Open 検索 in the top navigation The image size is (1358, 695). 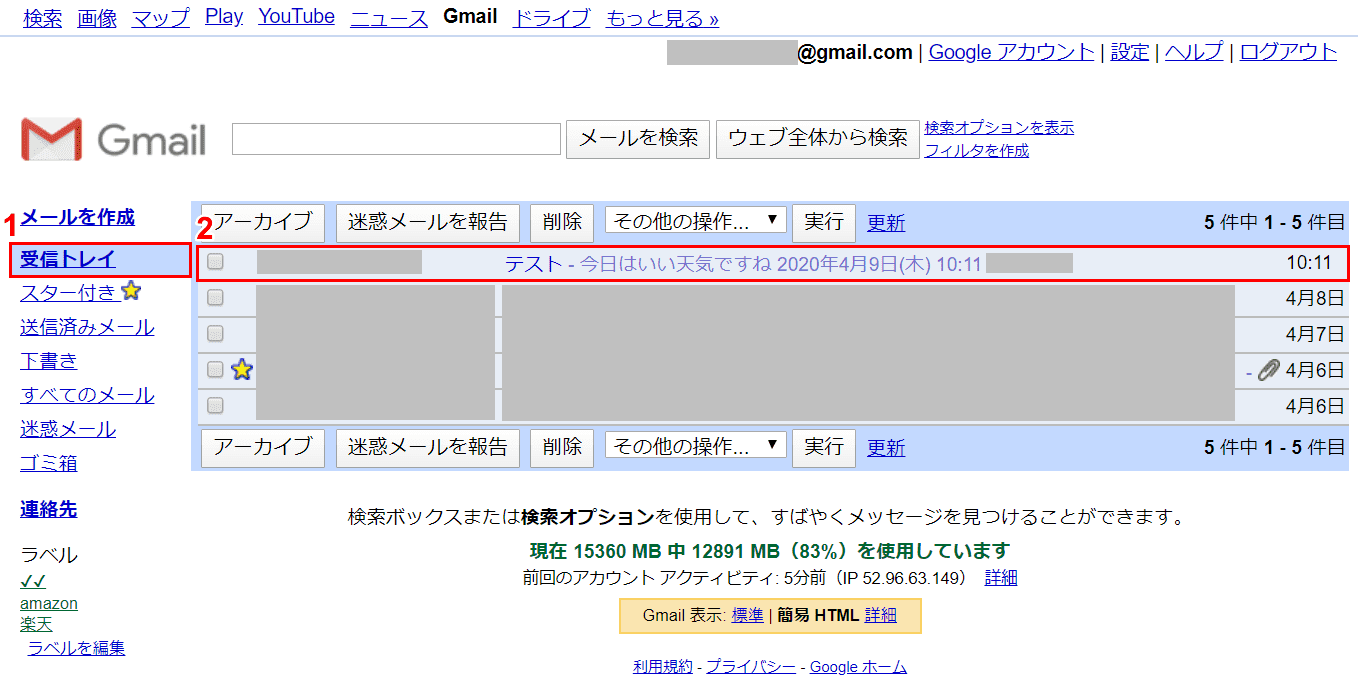[42, 18]
